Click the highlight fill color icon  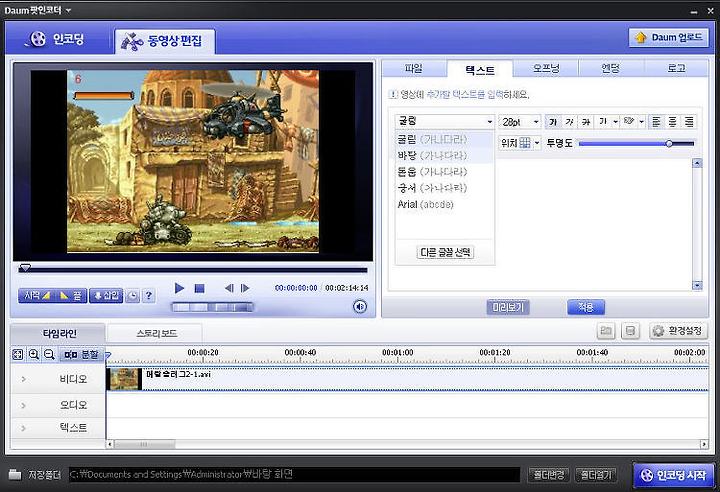(x=629, y=122)
